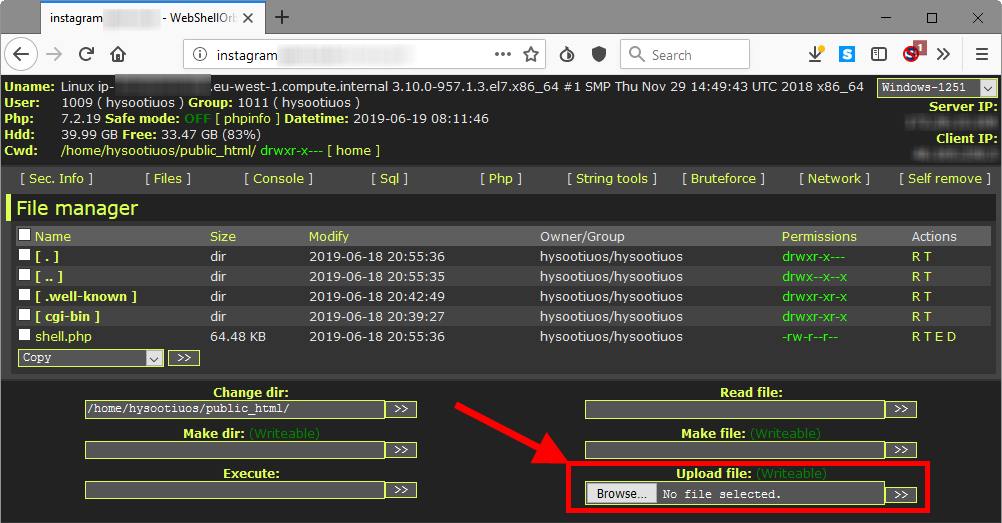
Task: Open a new browser tab
Action: (282, 17)
